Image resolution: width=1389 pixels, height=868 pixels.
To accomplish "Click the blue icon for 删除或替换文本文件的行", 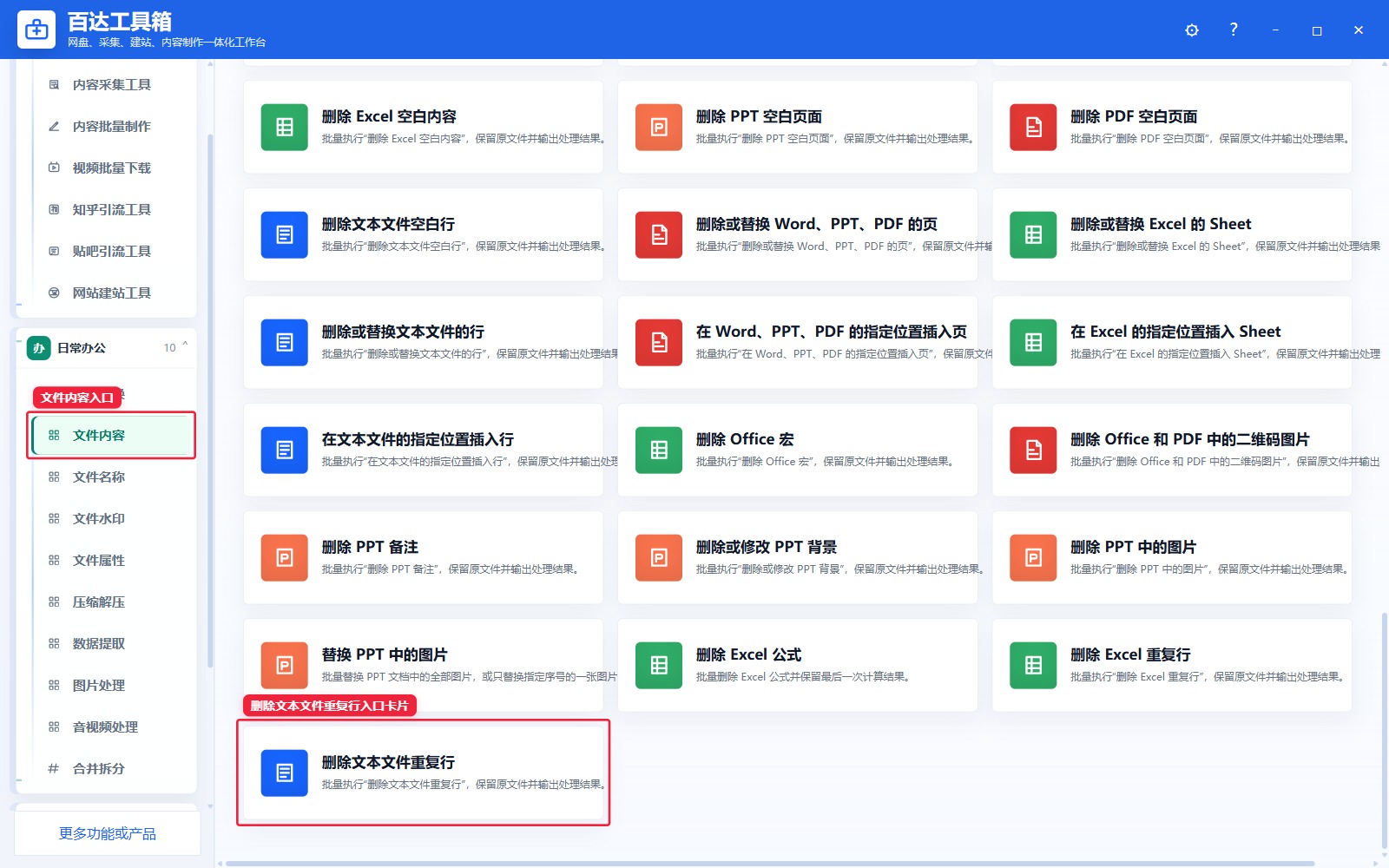I will (x=285, y=343).
